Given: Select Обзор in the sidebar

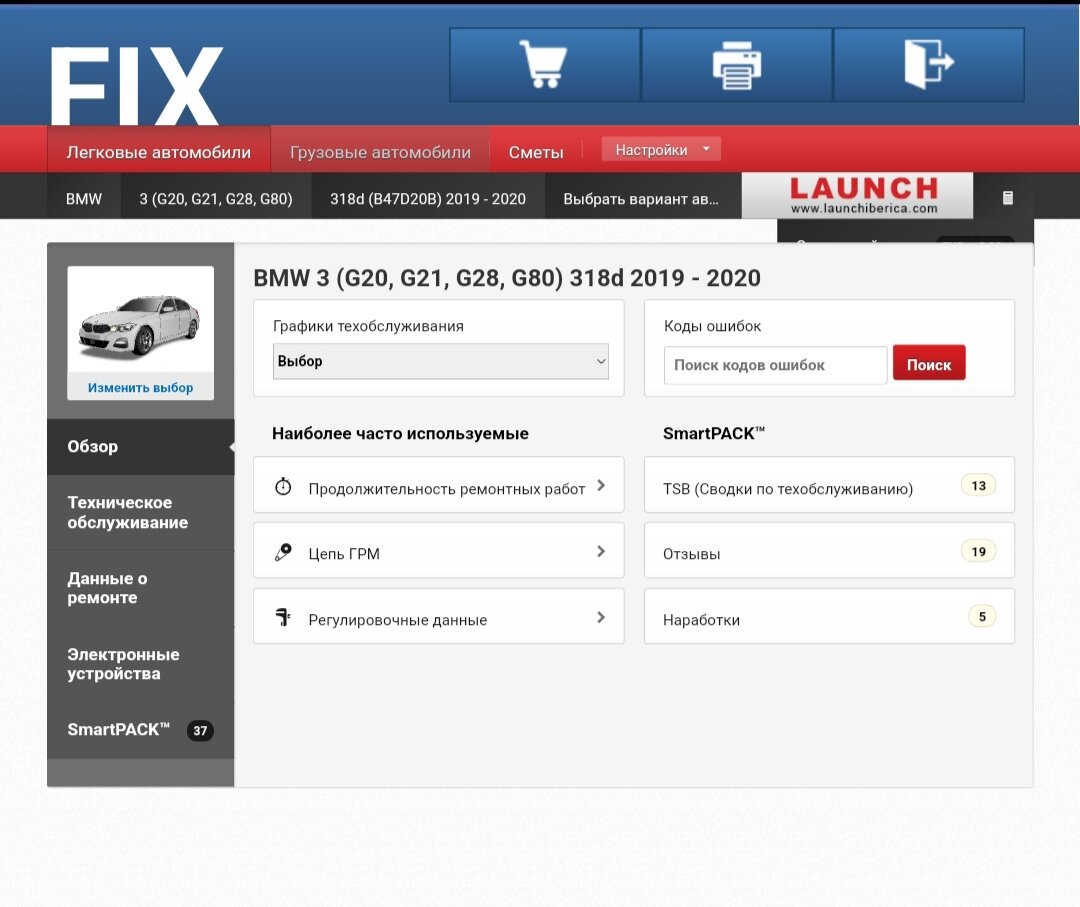Looking at the screenshot, I should pyautogui.click(x=141, y=446).
